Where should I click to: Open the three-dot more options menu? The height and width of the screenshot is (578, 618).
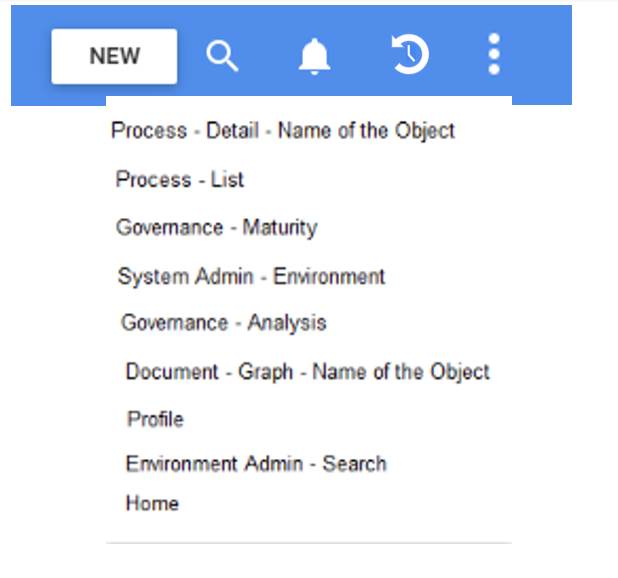tap(494, 55)
